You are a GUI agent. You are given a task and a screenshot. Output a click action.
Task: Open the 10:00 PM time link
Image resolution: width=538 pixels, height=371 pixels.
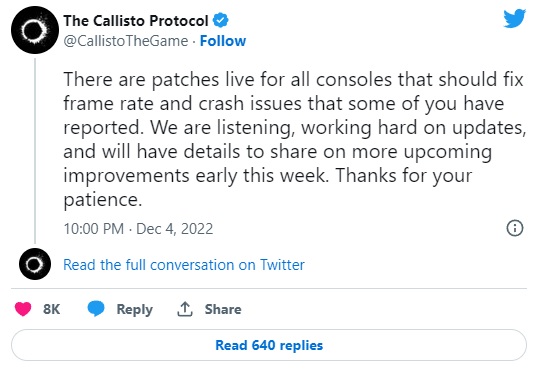pos(94,229)
